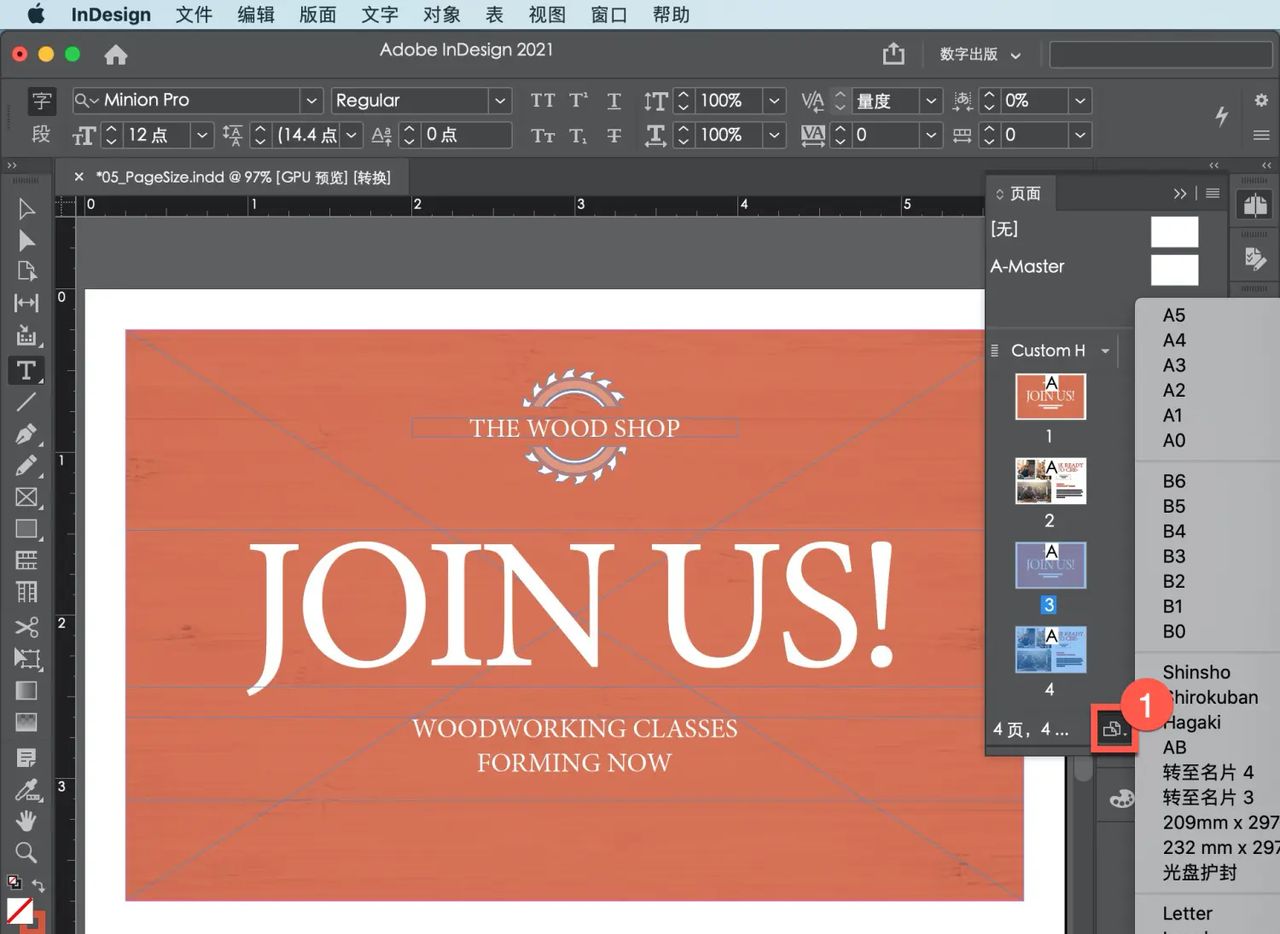The height and width of the screenshot is (934, 1280).
Task: Select the Rectangle tool
Action: [x=27, y=529]
